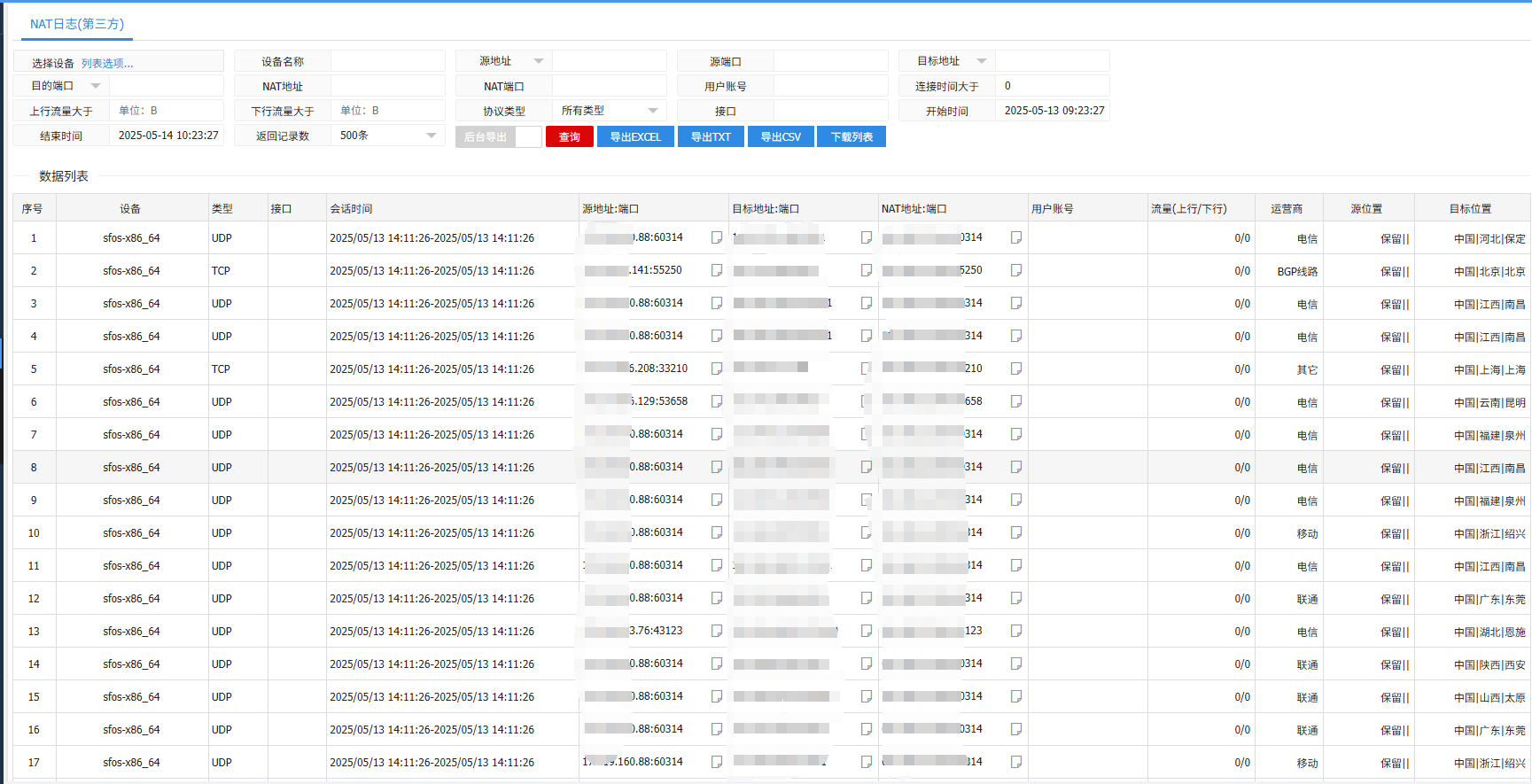Copy NAT address icon in row 3
This screenshot has width=1532, height=784.
[x=1016, y=303]
